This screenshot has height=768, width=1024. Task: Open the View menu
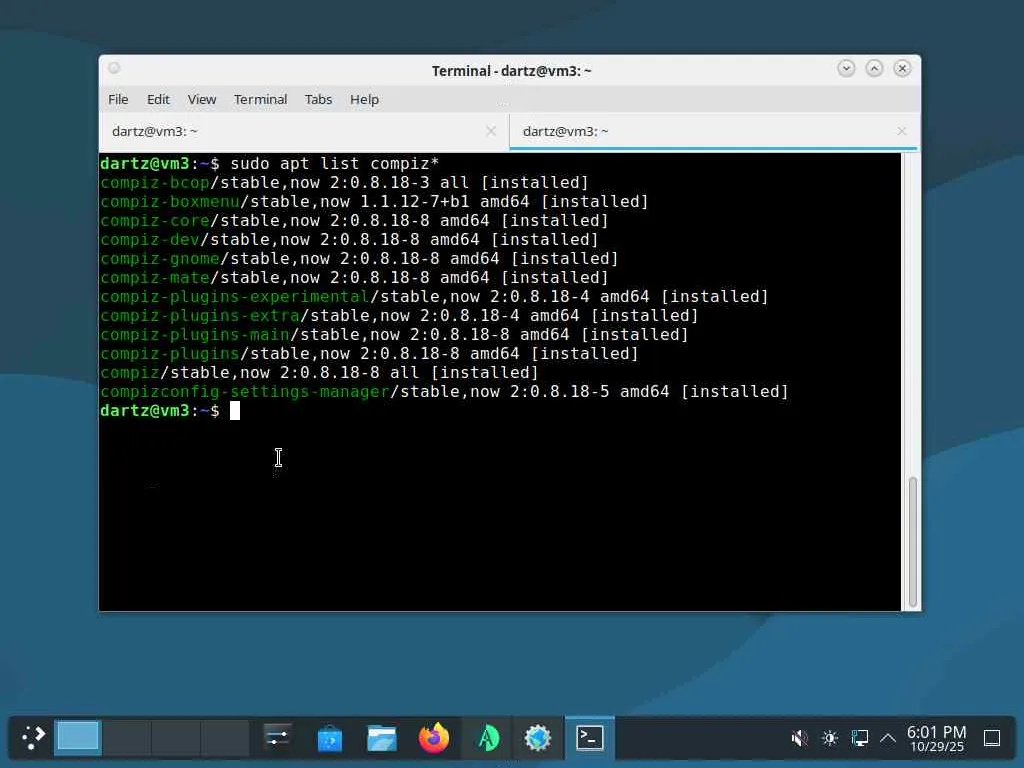202,99
